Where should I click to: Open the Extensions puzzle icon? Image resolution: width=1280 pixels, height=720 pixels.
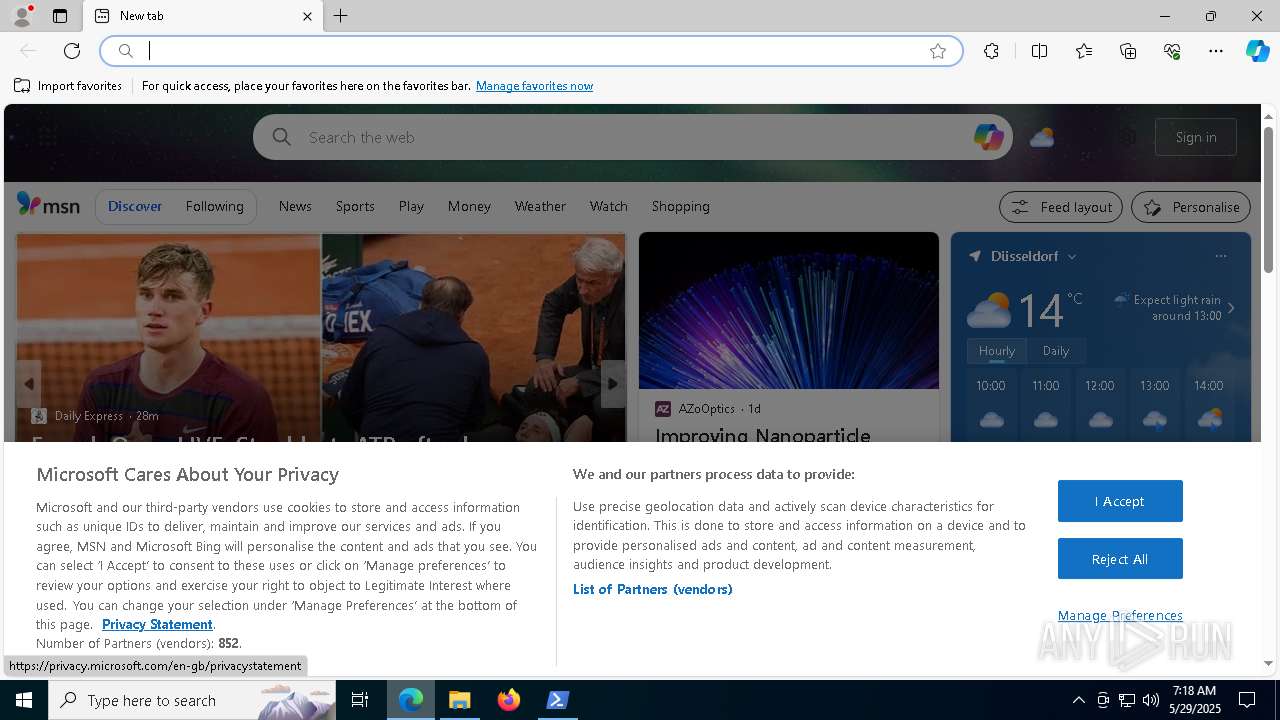[991, 51]
